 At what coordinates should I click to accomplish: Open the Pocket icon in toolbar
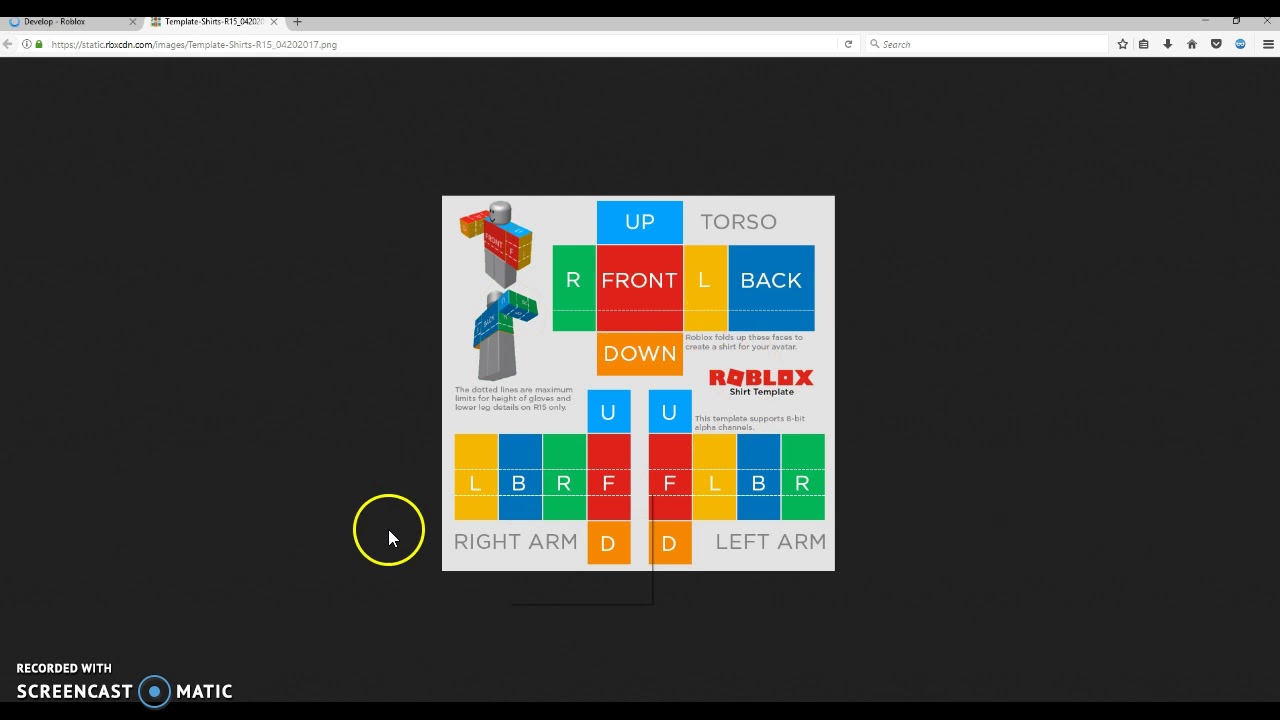pyautogui.click(x=1216, y=44)
